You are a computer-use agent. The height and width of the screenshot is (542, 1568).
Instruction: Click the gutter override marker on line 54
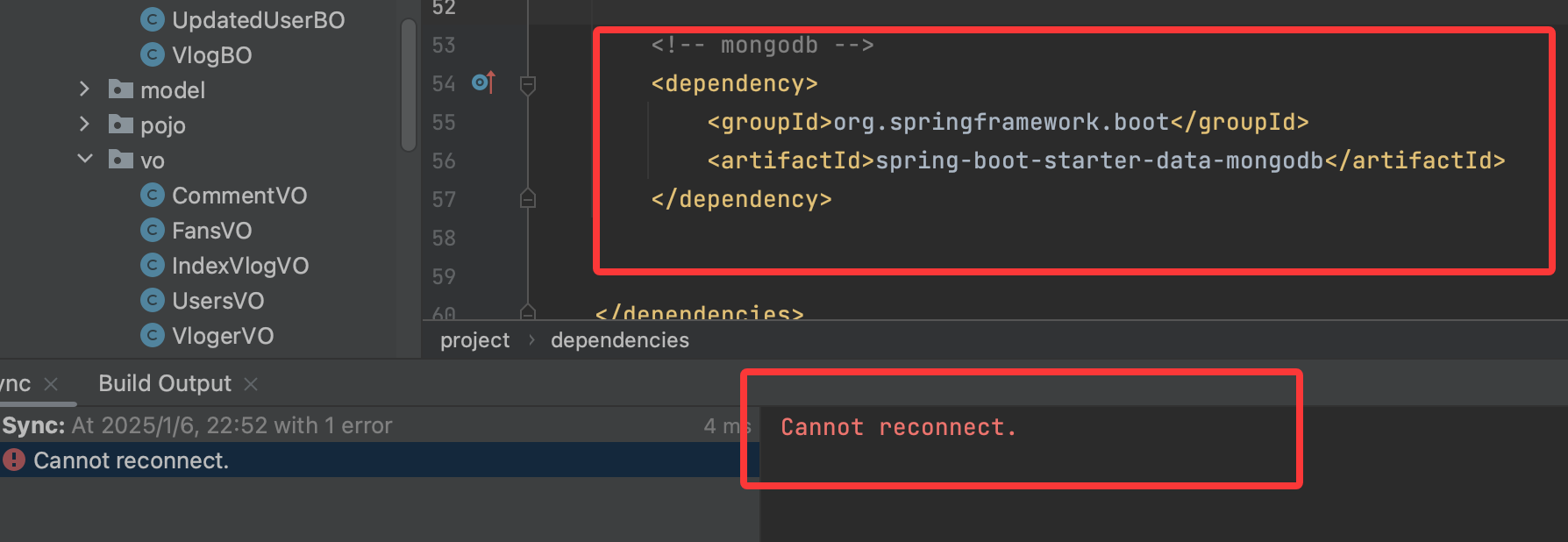[x=483, y=82]
